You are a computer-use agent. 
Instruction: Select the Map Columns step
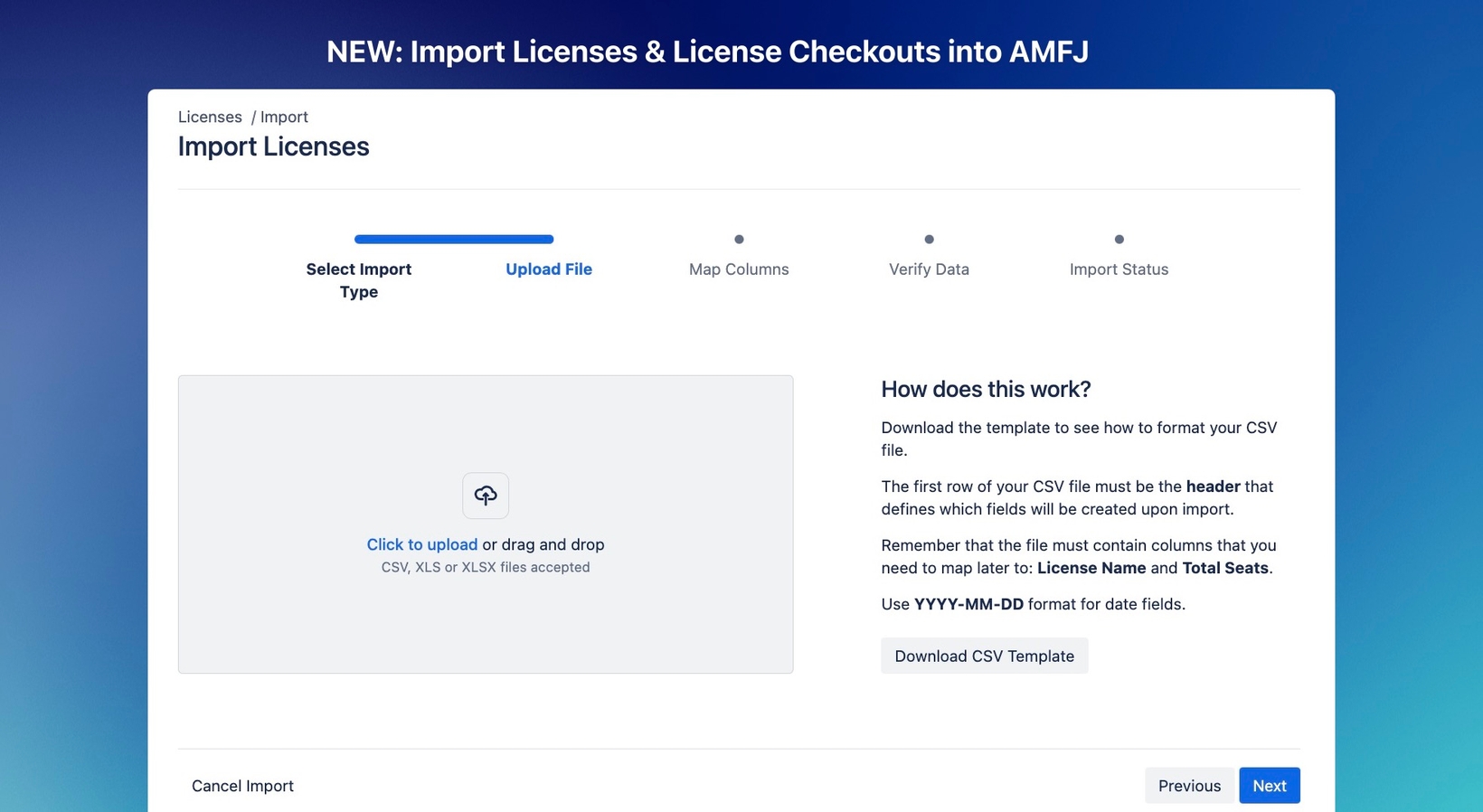[739, 269]
